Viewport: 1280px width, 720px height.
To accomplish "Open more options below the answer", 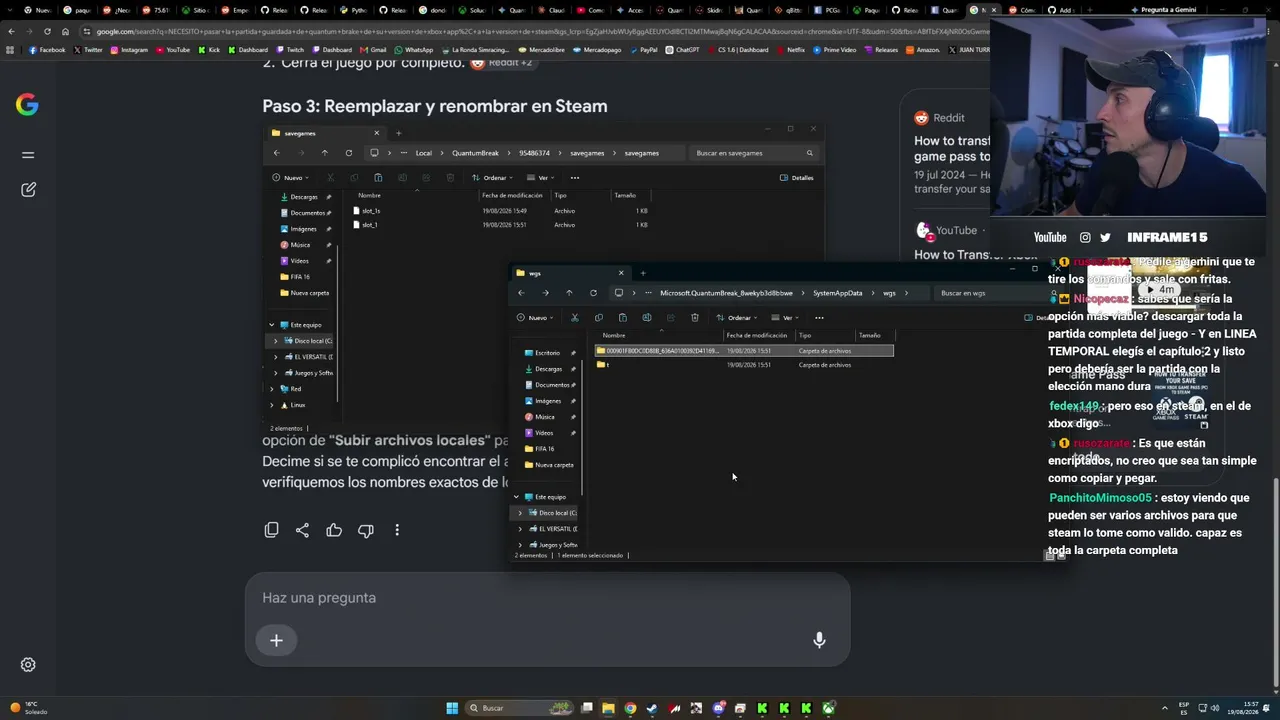I will coord(397,530).
